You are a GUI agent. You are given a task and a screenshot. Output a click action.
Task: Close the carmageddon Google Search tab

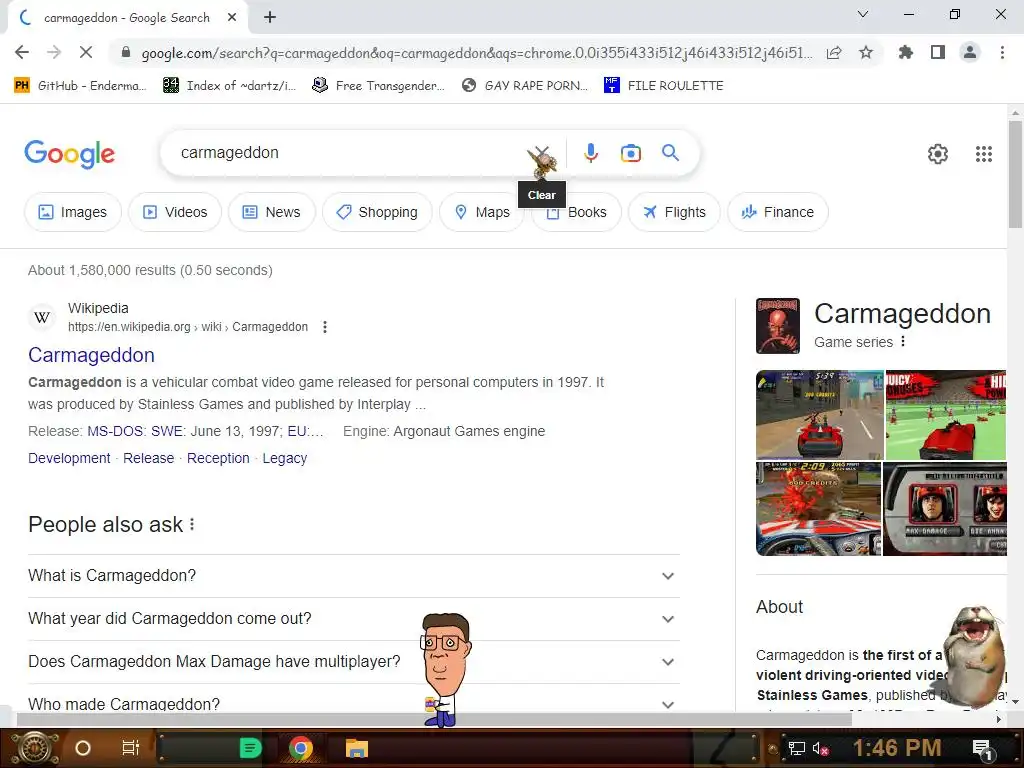coord(232,18)
